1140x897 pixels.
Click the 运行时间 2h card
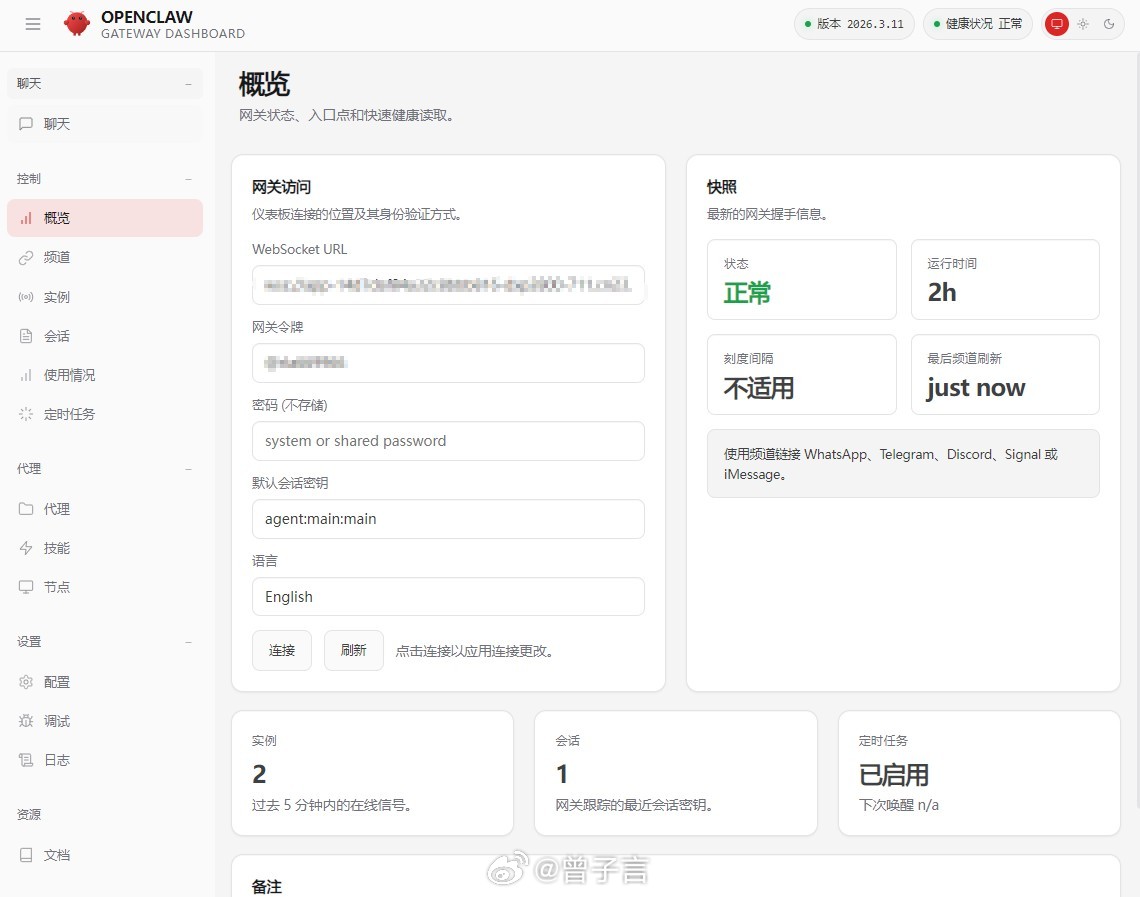pos(1005,280)
